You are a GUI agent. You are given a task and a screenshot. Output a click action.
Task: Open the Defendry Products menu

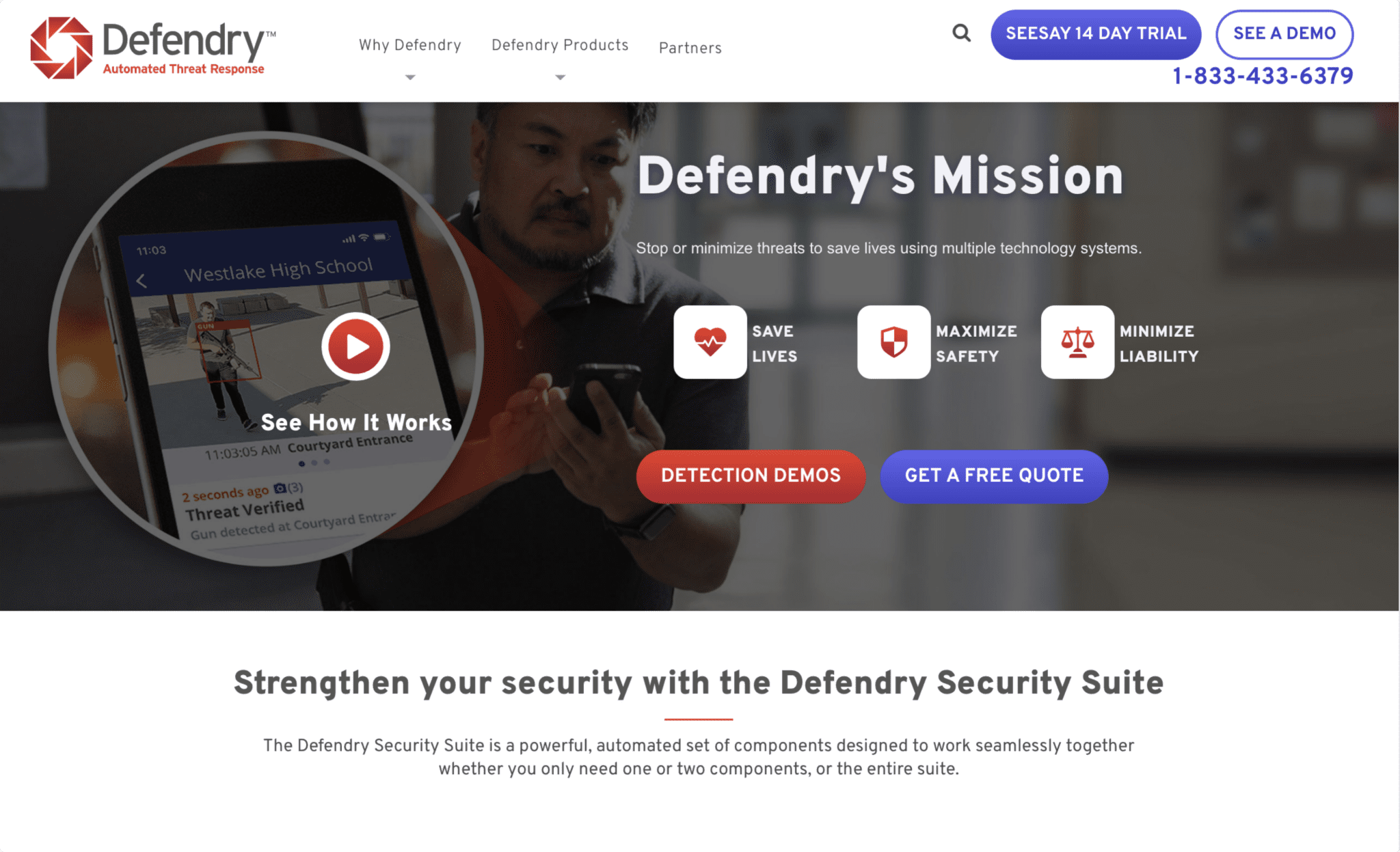[560, 45]
